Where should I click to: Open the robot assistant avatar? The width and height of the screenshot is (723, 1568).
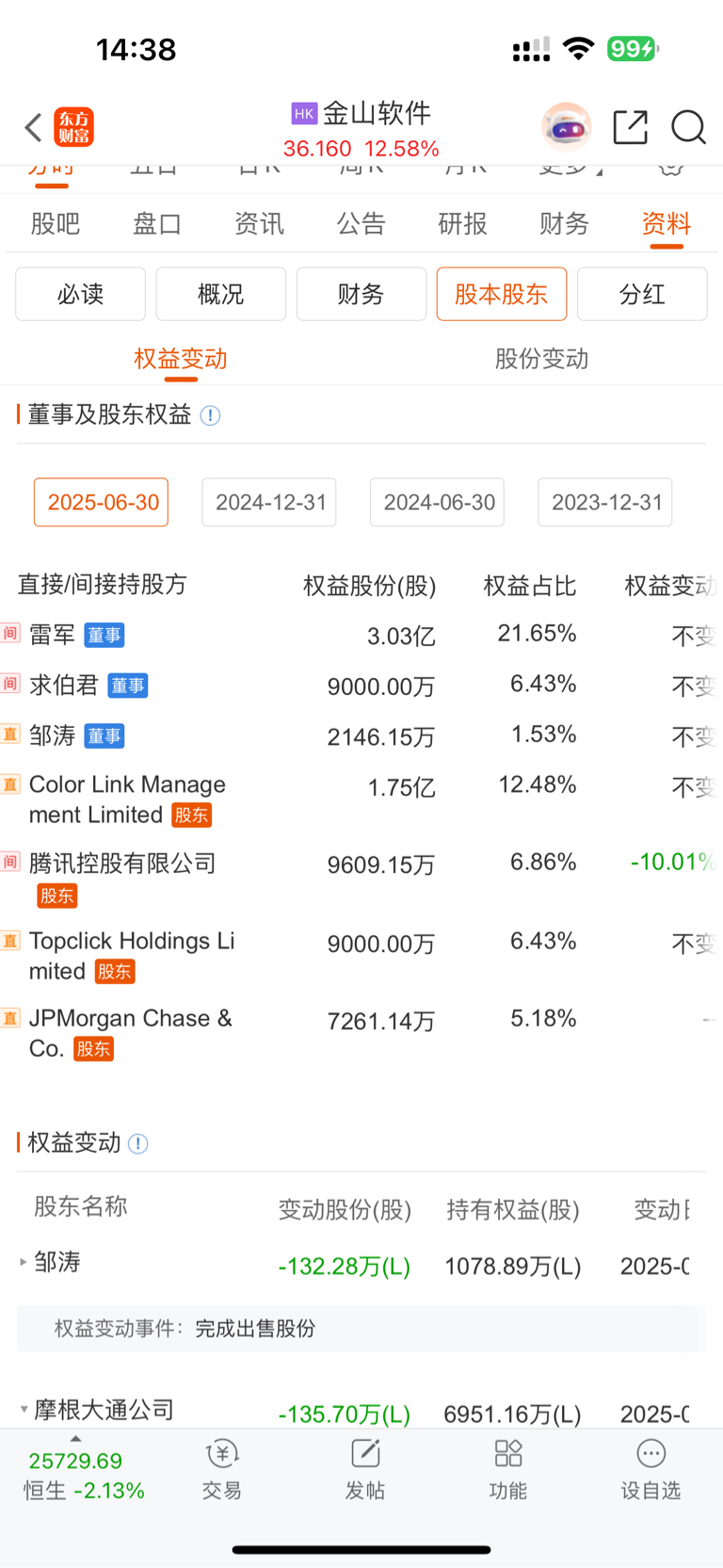(x=566, y=126)
